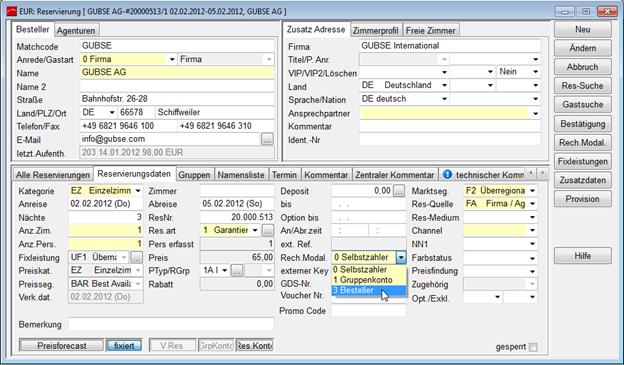Open the Res-Quelle dropdown
Screen dimensions: 624x365
pos(532,204)
